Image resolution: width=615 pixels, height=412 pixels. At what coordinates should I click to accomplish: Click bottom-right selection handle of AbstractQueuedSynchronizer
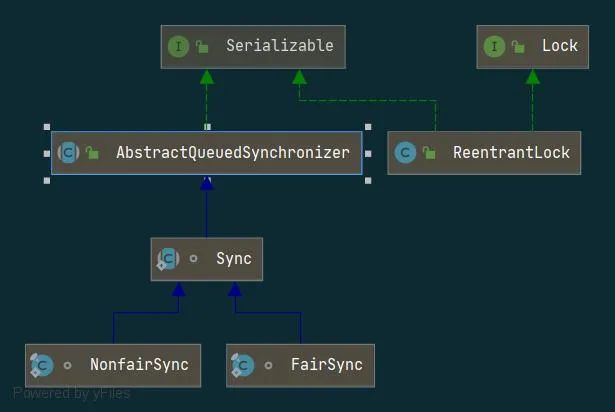(x=368, y=180)
